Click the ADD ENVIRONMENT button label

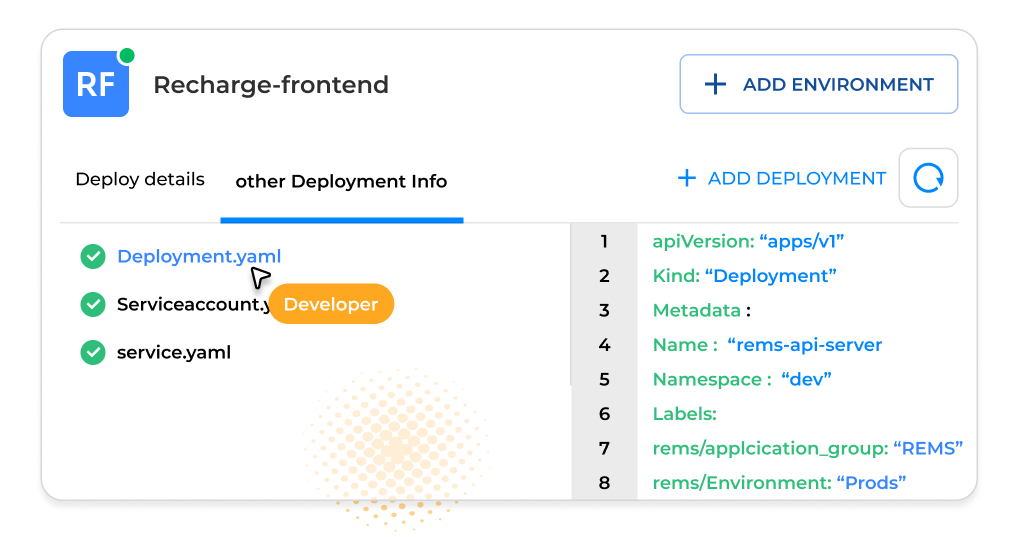(x=838, y=85)
